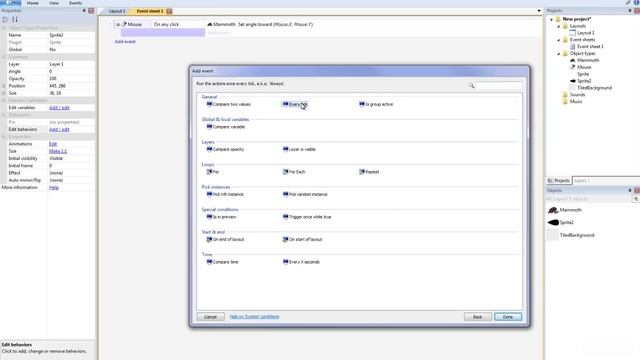Click the TiledBackground thumbnail in Objects panel
Screen dimensions: 640x360
553,235
